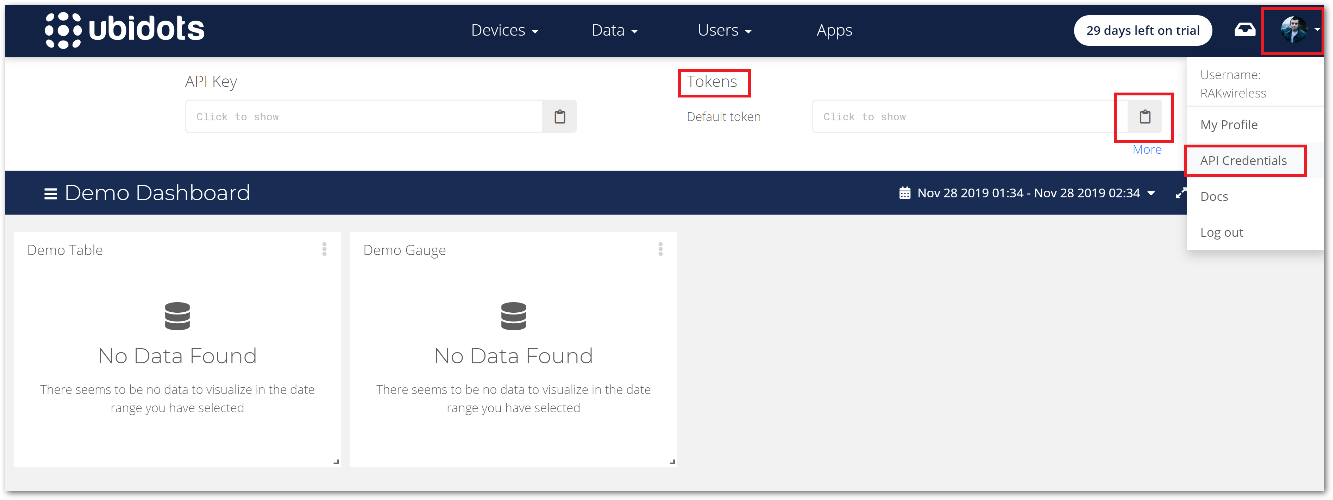Open the Demo Table widget options menu
The width and height of the screenshot is (1333, 500).
(x=324, y=249)
